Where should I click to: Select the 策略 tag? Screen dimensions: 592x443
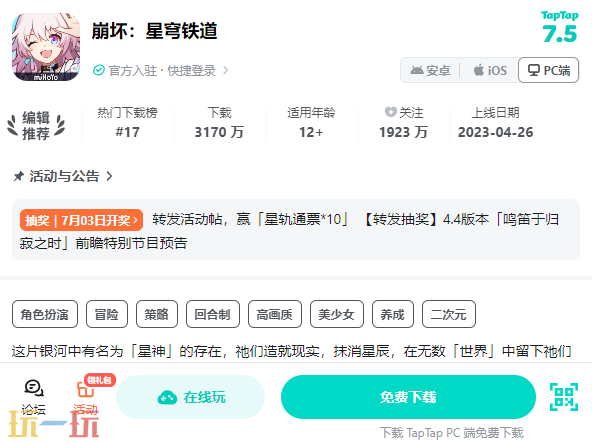coord(157,314)
